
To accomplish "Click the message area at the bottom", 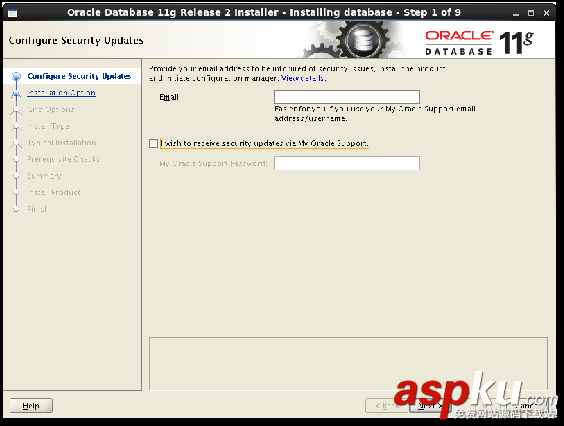I will pyautogui.click(x=348, y=363).
